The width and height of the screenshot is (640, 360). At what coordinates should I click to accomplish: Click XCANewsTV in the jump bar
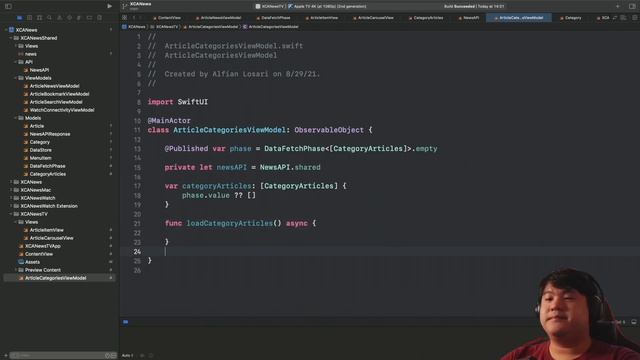pyautogui.click(x=164, y=27)
